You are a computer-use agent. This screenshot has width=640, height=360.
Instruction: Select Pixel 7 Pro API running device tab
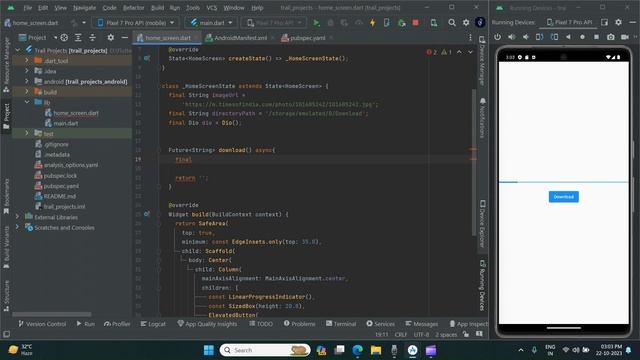[569, 22]
